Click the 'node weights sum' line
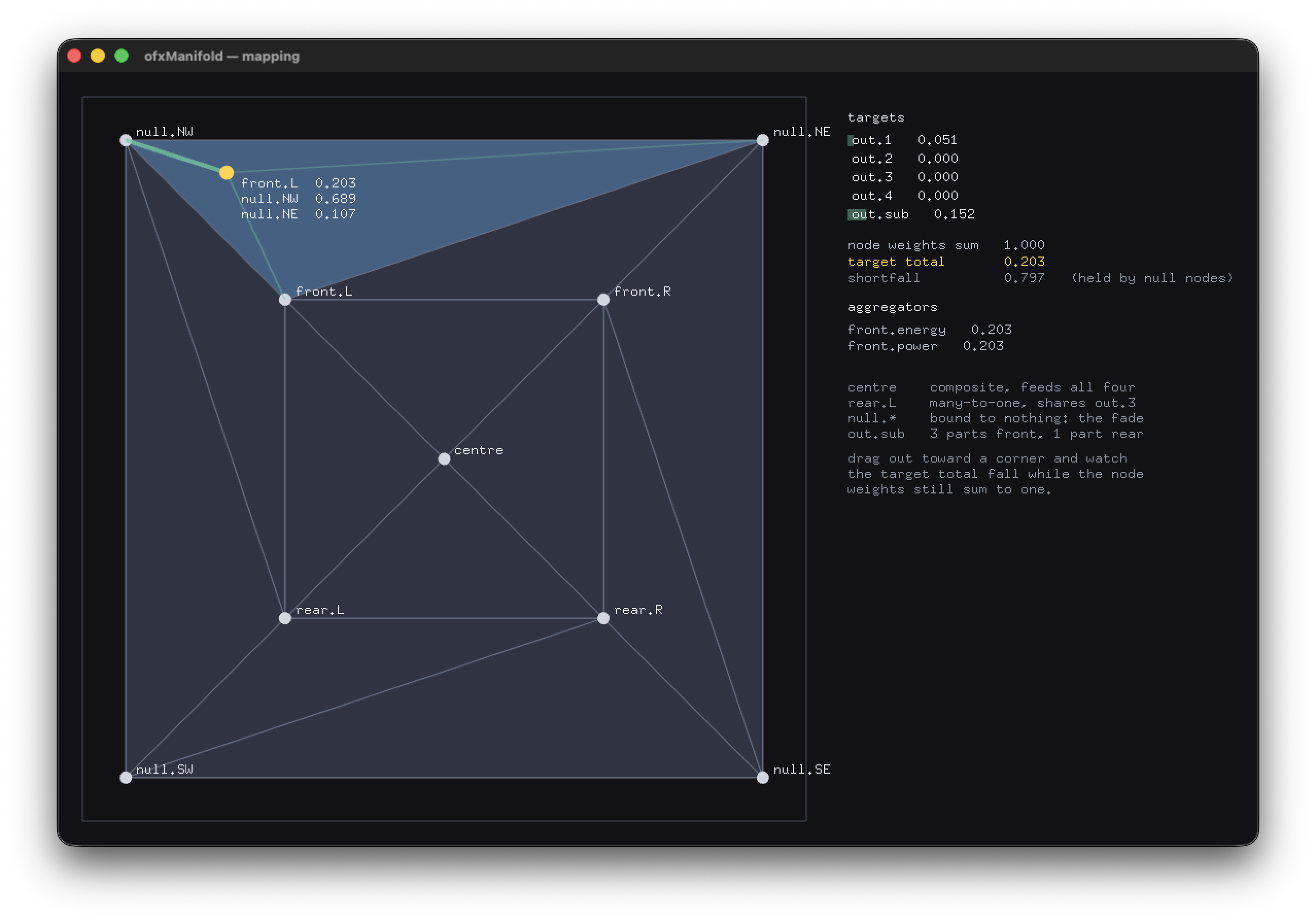1316x922 pixels. tap(946, 245)
